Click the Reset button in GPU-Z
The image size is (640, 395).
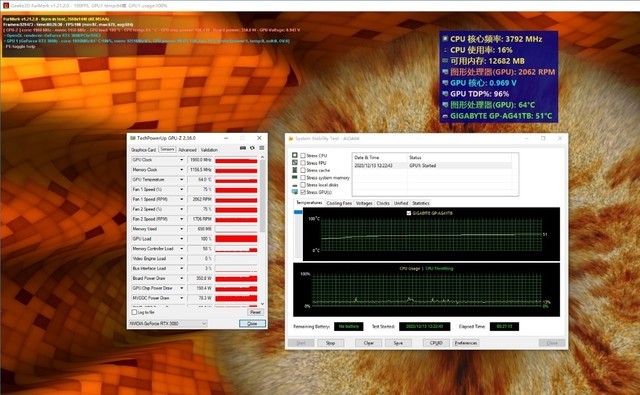coord(256,312)
